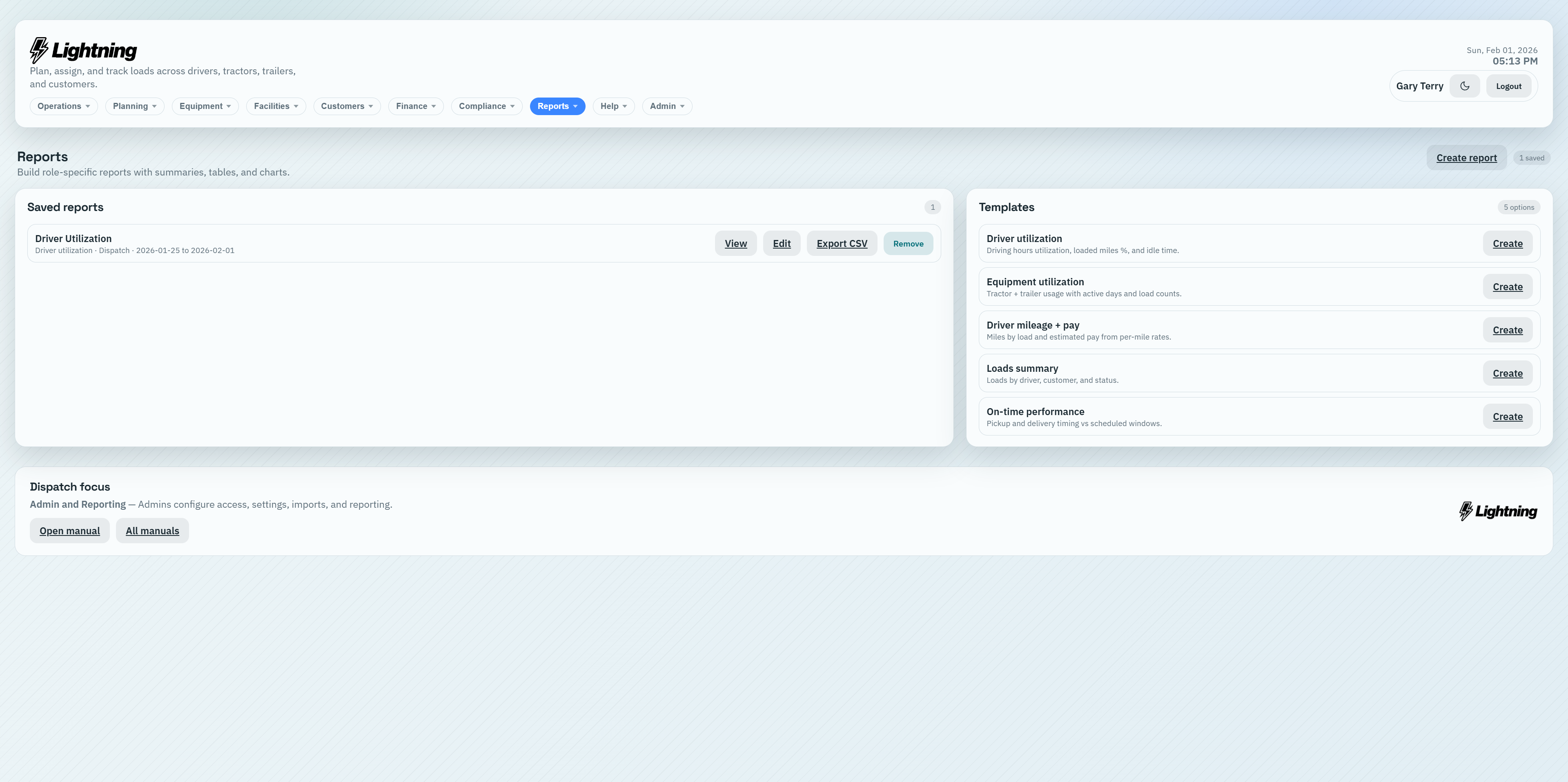Toggle dark mode moon icon
This screenshot has width=1568, height=782.
click(1465, 86)
